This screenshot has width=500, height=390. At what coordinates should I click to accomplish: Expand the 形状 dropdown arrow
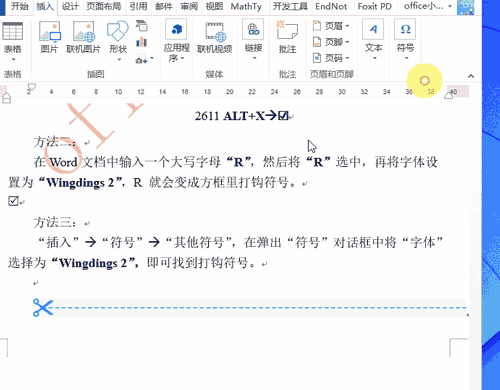point(119,59)
